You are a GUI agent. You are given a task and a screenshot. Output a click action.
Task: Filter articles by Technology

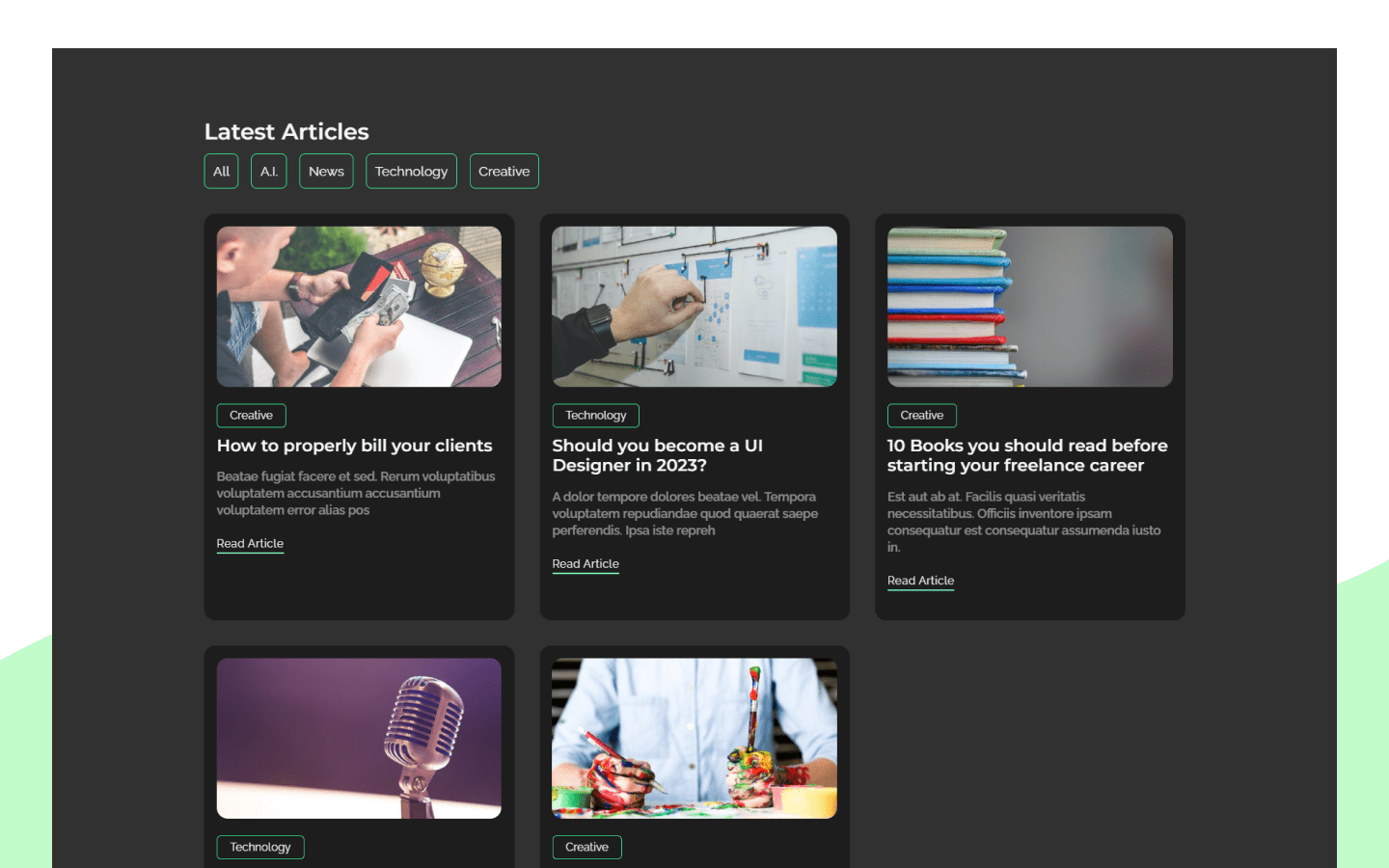pyautogui.click(x=411, y=171)
